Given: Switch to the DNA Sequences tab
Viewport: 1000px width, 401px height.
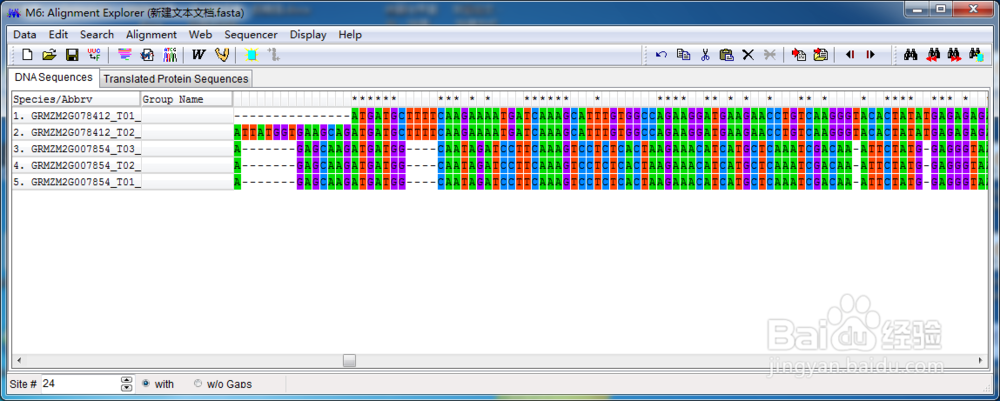Looking at the screenshot, I should (x=54, y=77).
